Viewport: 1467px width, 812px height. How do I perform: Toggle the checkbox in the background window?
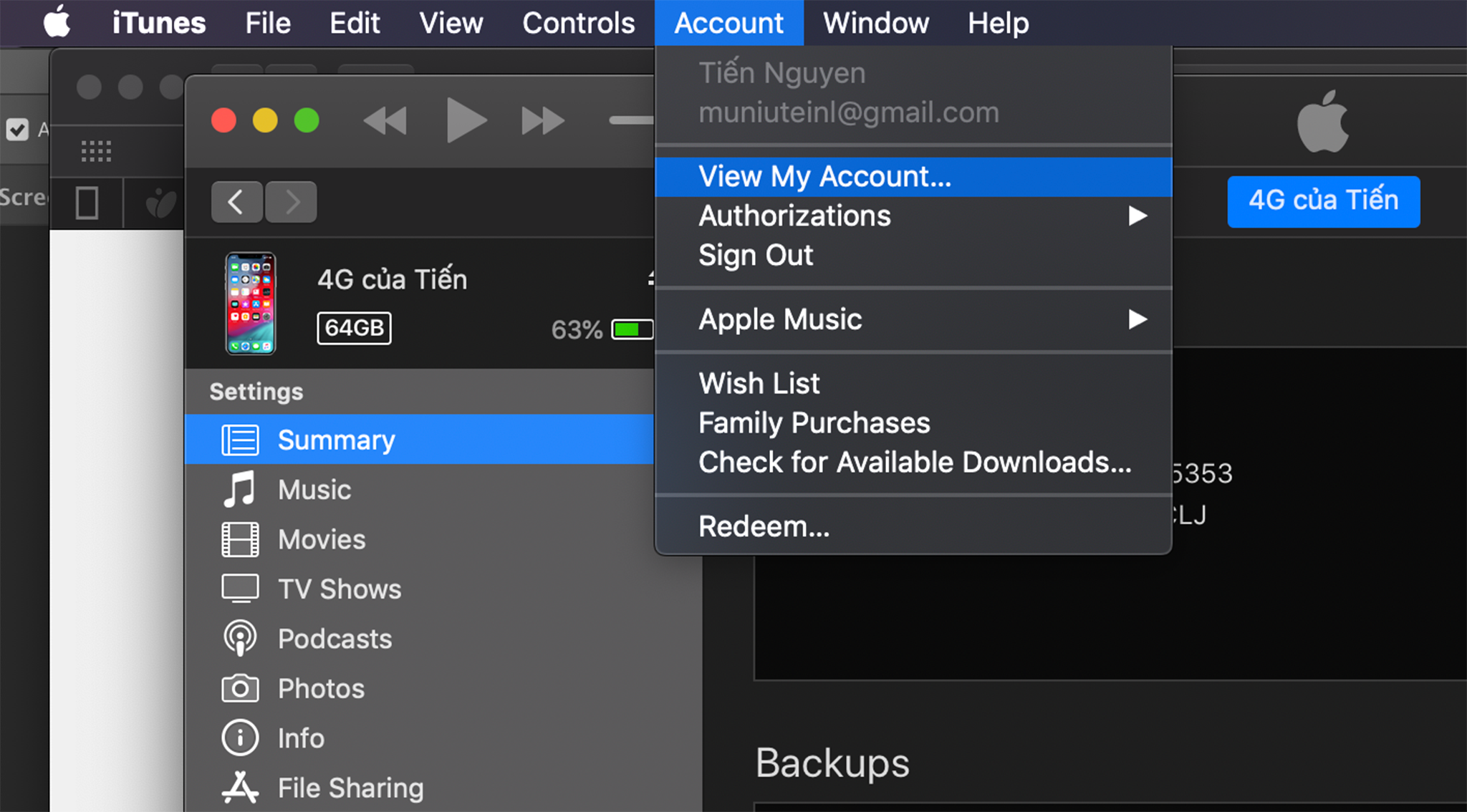[x=17, y=130]
